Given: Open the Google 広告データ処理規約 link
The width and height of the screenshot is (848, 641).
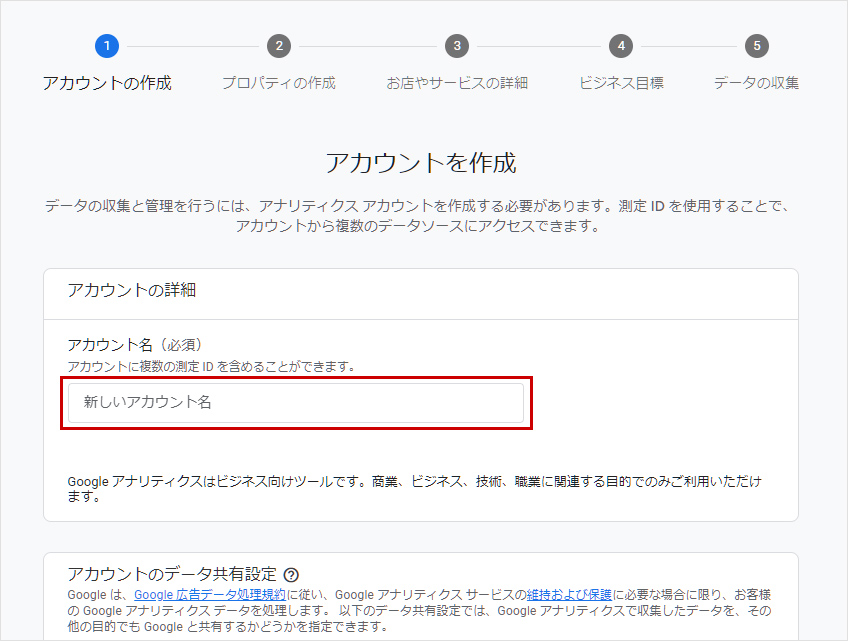Looking at the screenshot, I should click(209, 594).
